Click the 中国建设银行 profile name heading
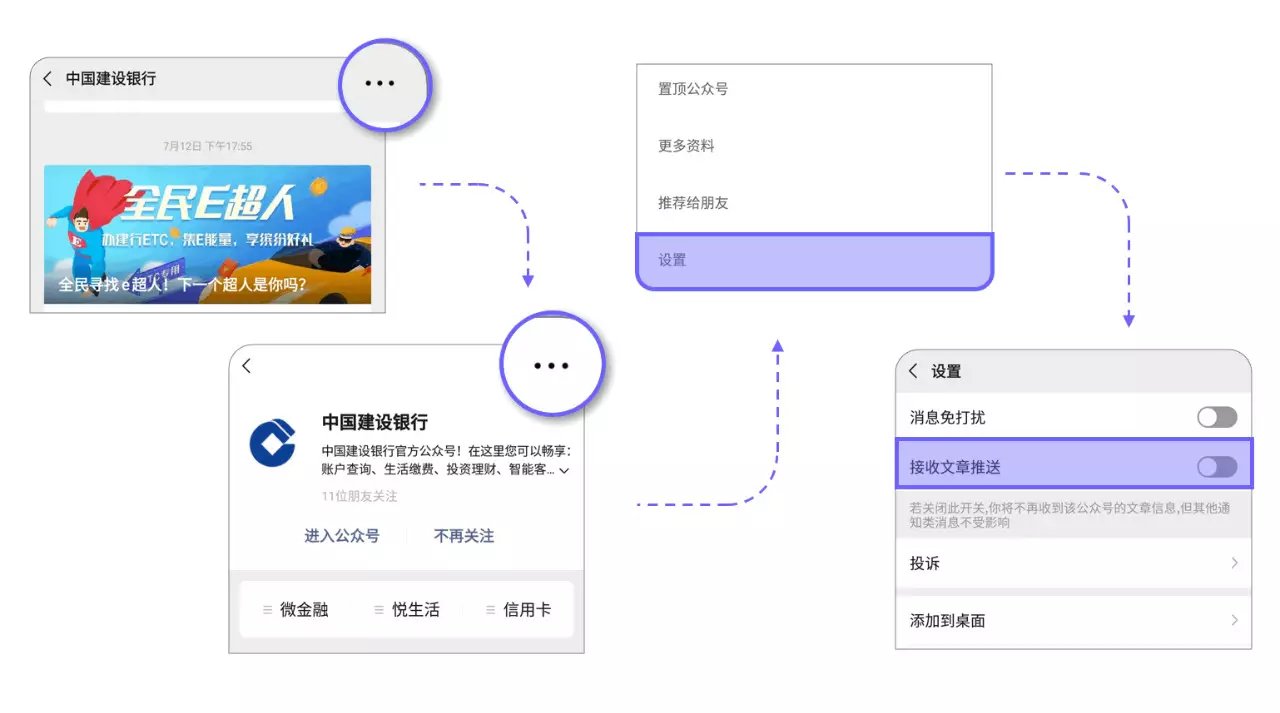The width and height of the screenshot is (1280, 713). click(x=375, y=422)
